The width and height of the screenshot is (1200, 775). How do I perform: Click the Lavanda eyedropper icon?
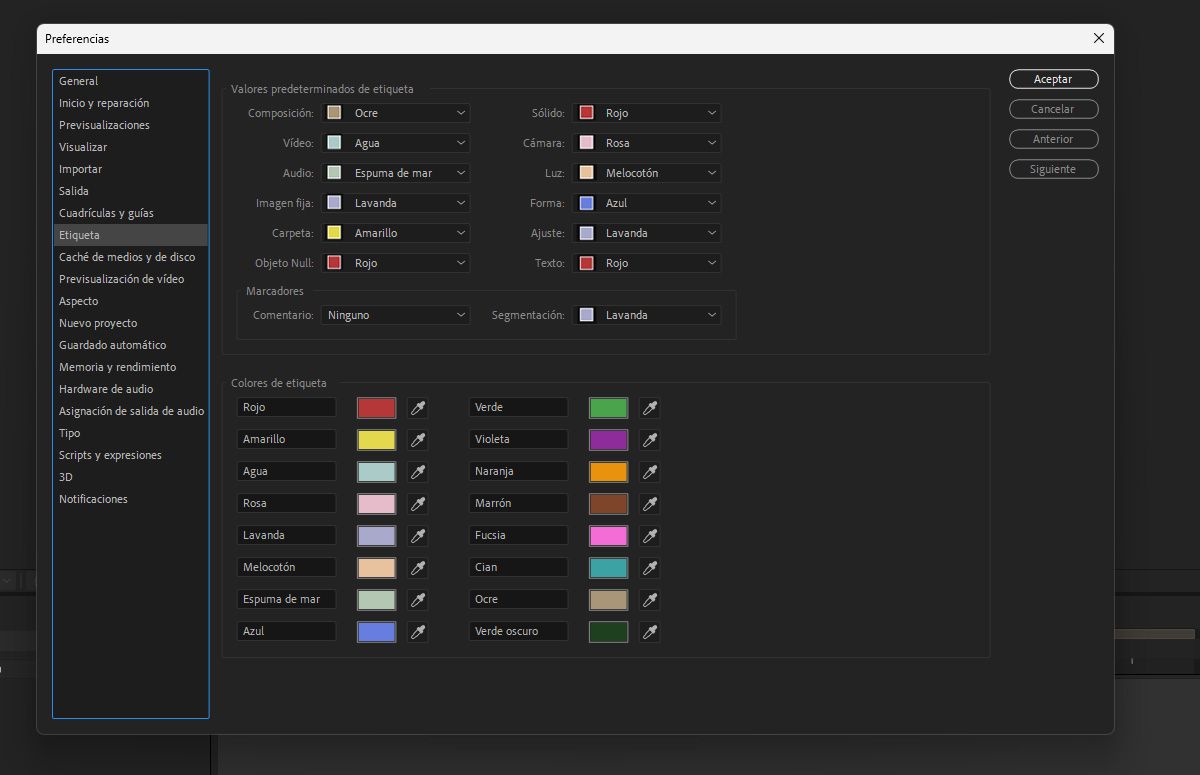tap(418, 536)
